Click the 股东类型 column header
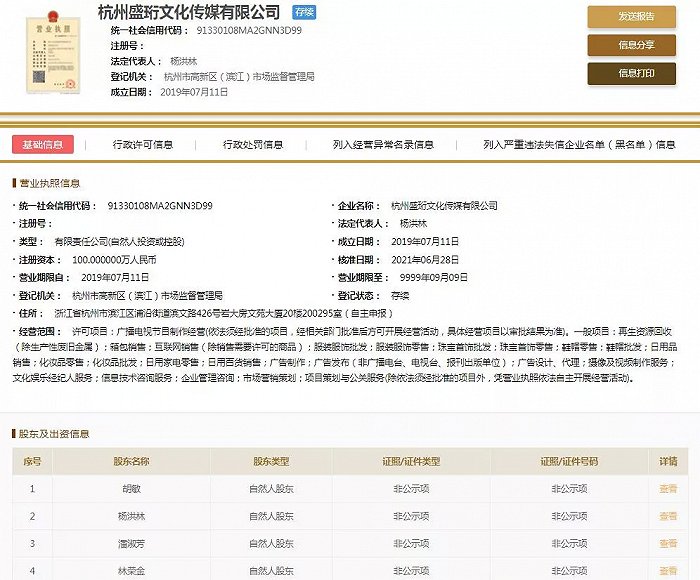 pos(271,462)
